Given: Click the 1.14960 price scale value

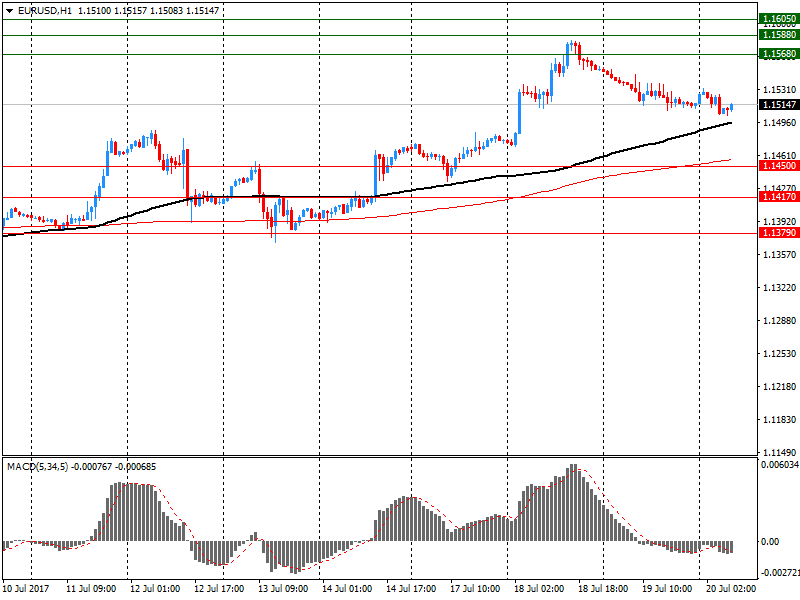Looking at the screenshot, I should pos(780,122).
